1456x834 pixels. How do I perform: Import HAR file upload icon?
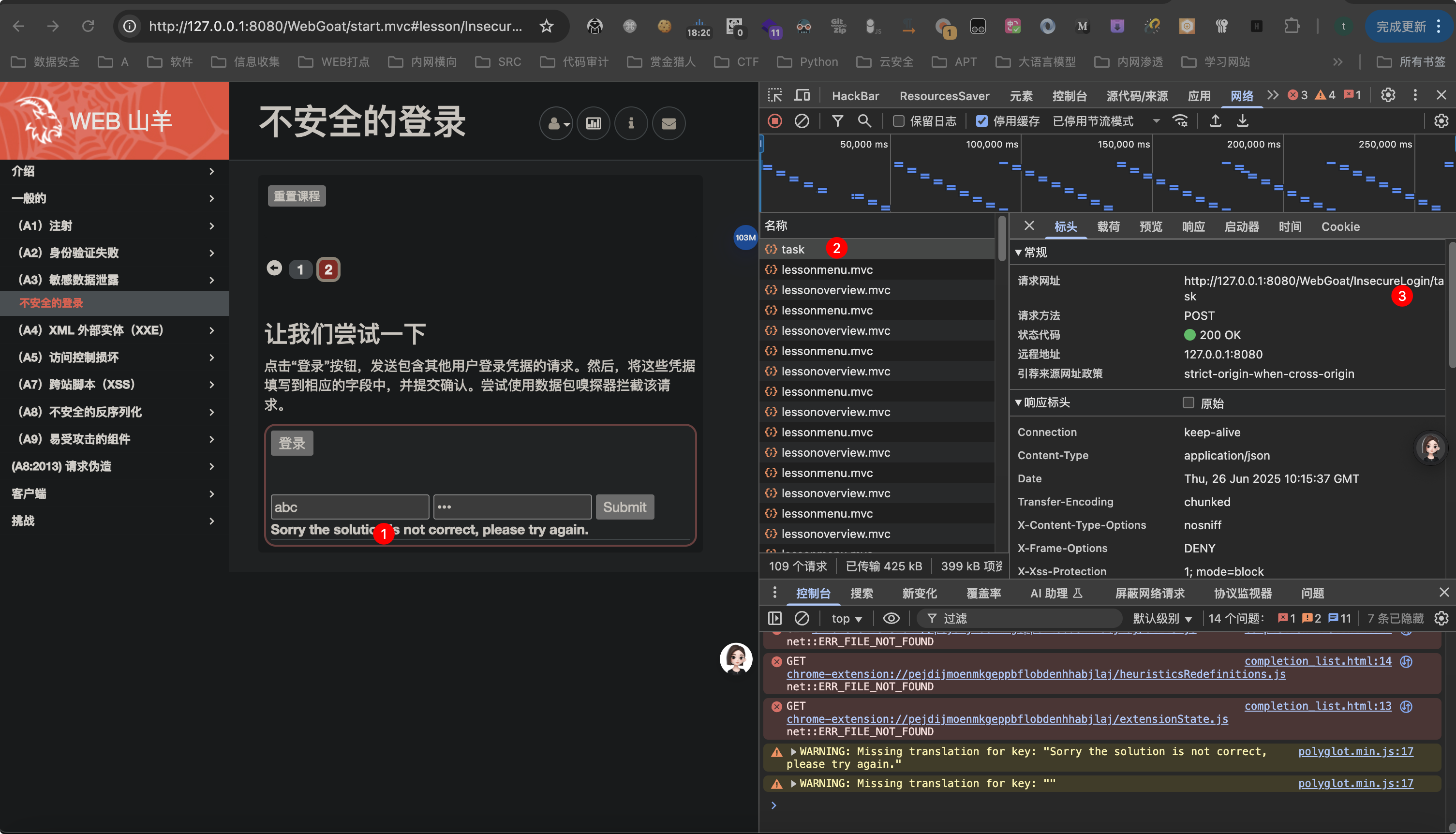coord(1216,121)
